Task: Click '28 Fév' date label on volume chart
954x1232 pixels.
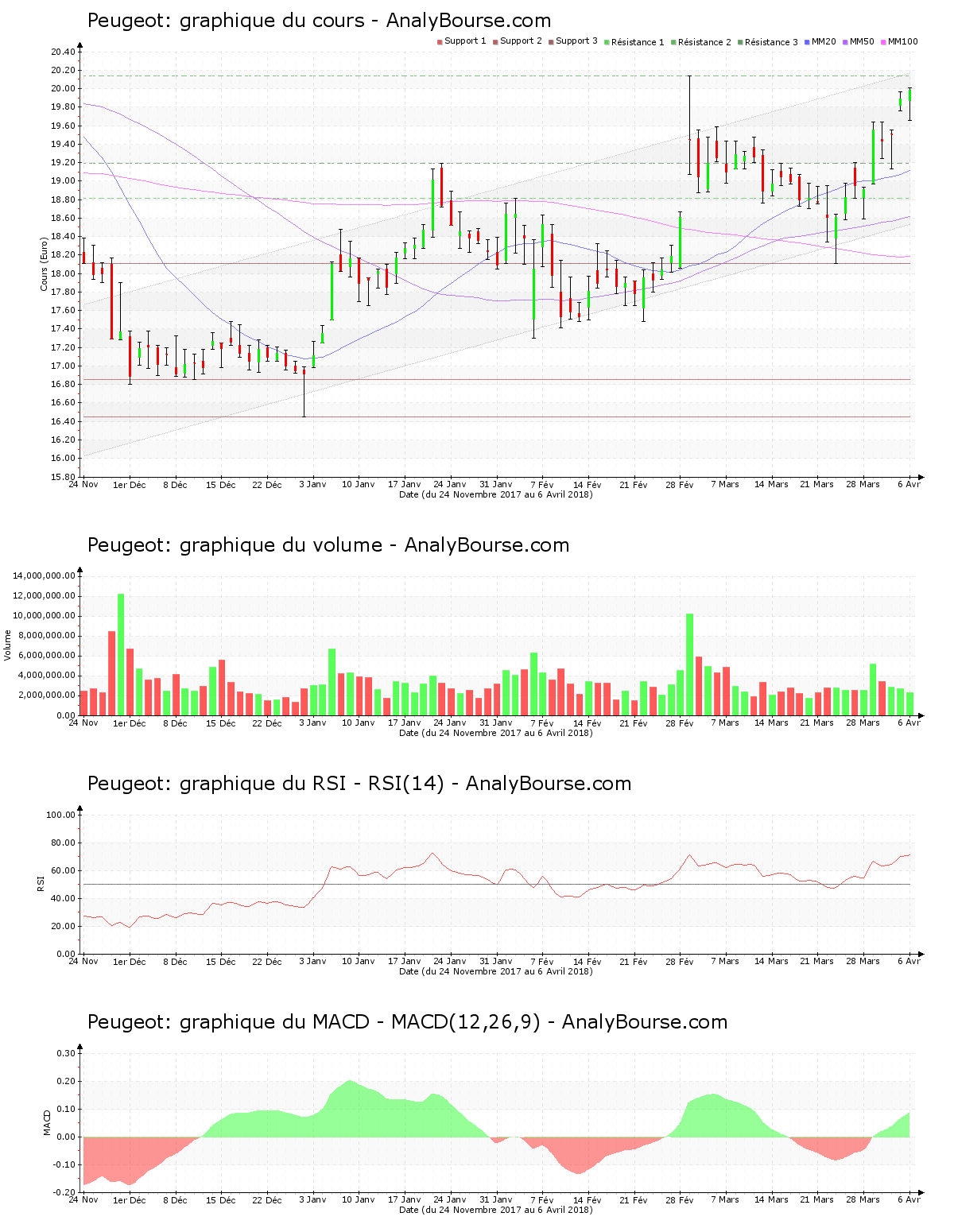Action: point(680,723)
